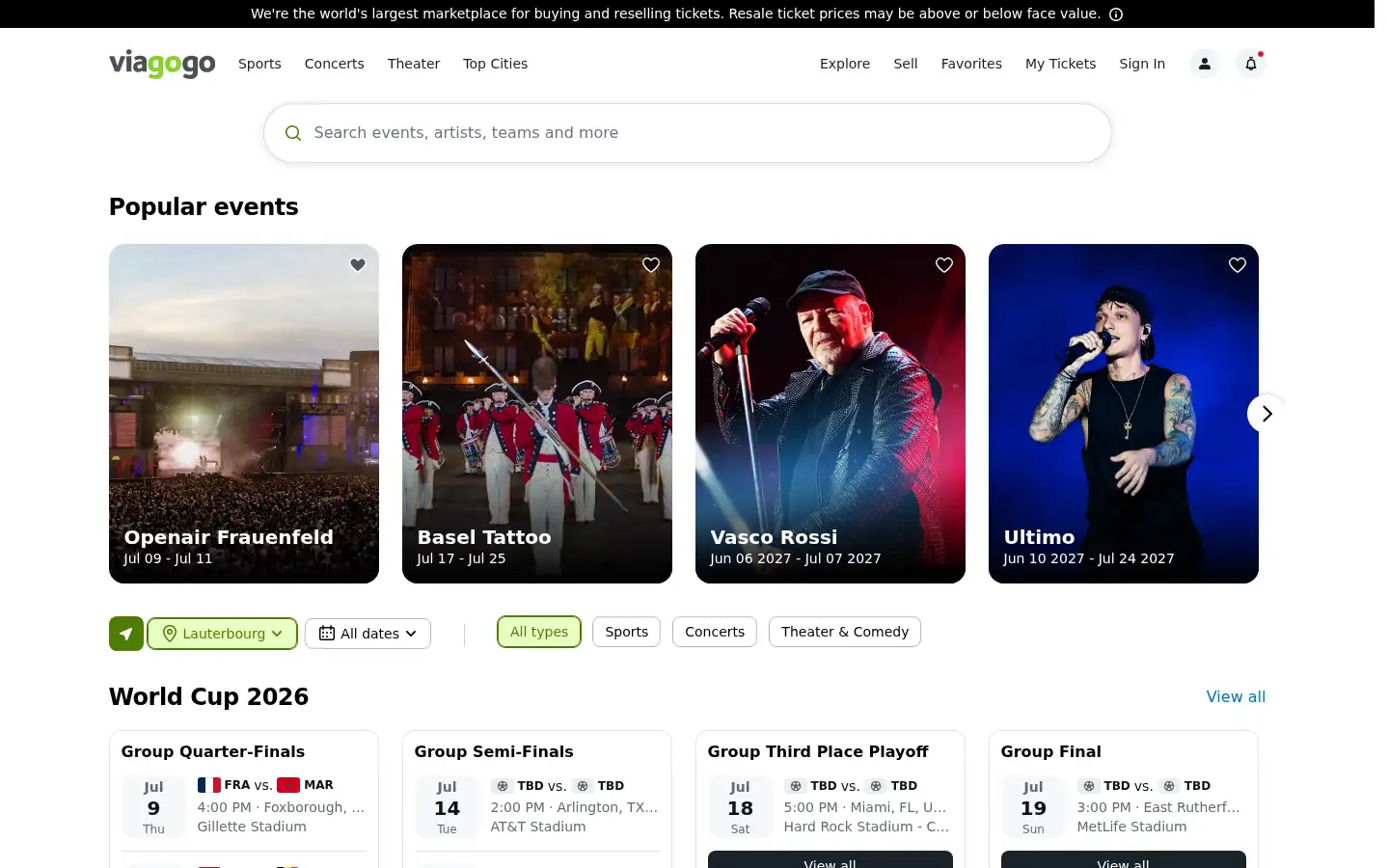Image resolution: width=1389 pixels, height=868 pixels.
Task: Click Sign In
Action: [1142, 64]
